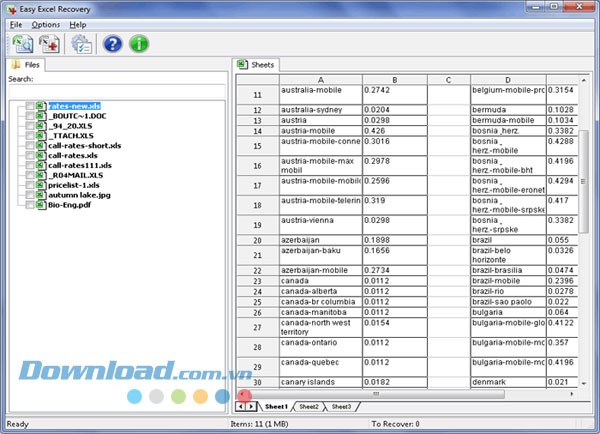
Task: Switch to the Sheet3 tab
Action: (x=341, y=407)
